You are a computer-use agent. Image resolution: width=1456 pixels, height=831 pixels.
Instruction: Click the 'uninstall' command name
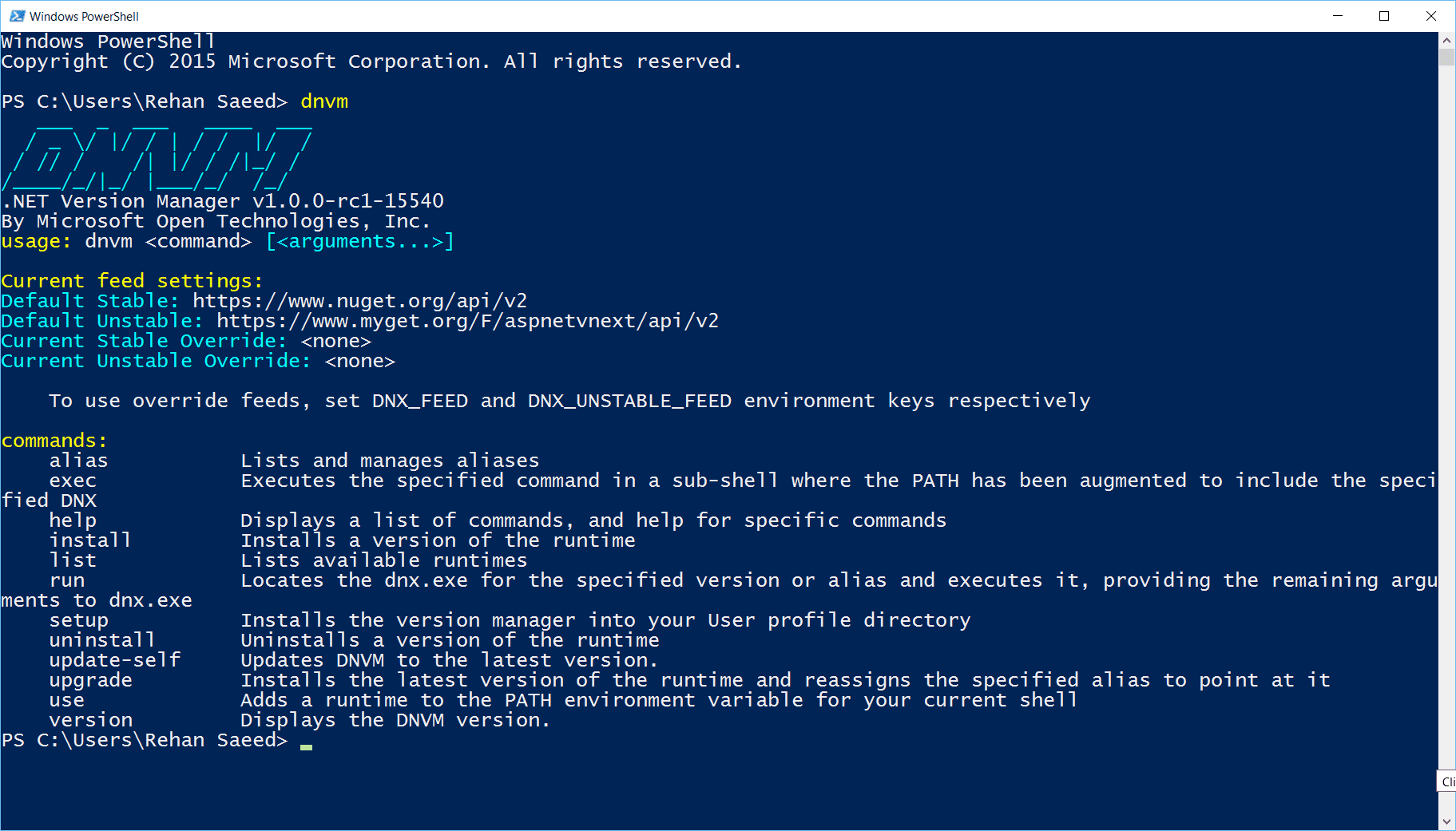pyautogui.click(x=101, y=640)
